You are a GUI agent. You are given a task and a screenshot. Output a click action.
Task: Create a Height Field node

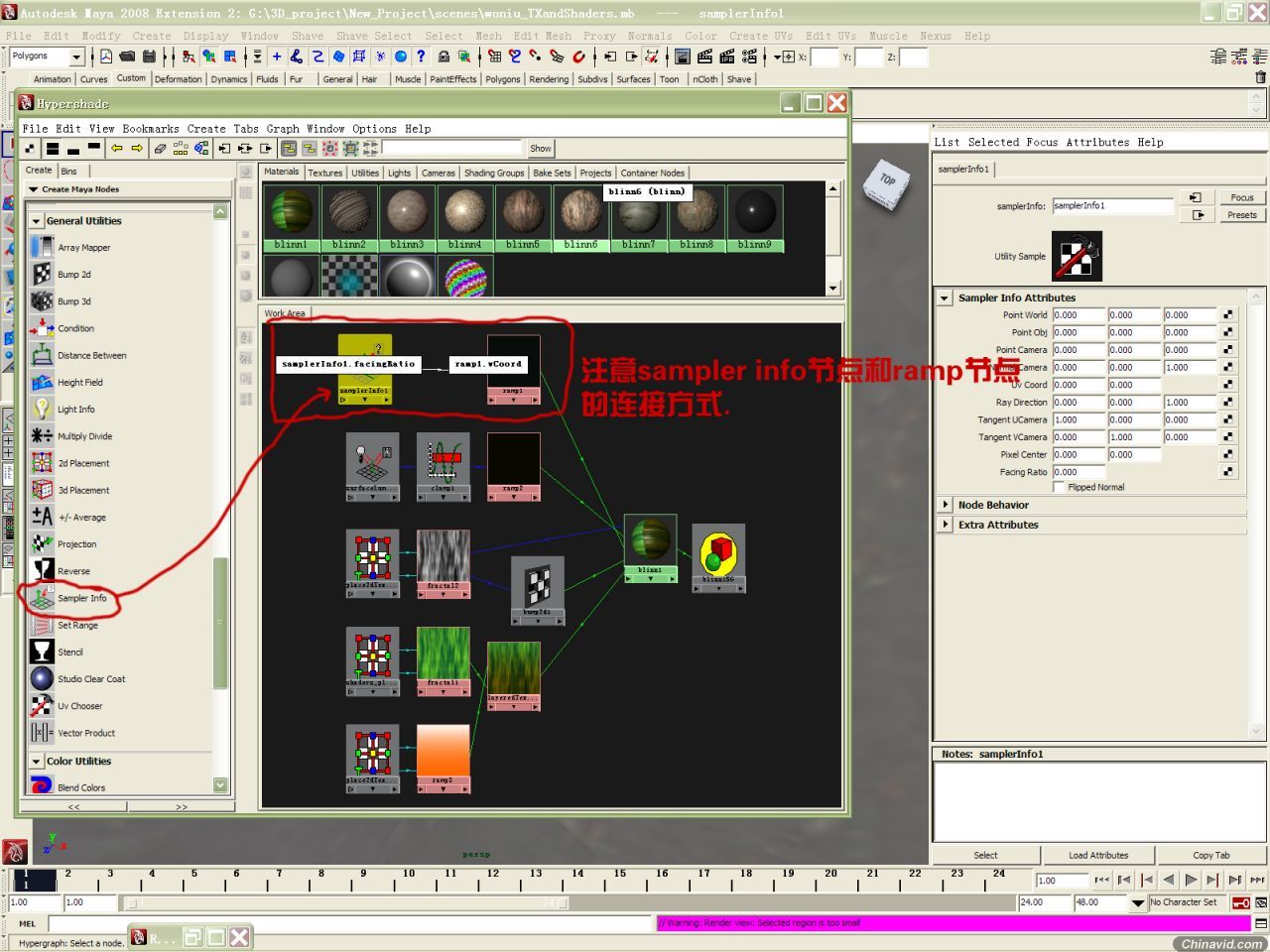click(x=67, y=382)
